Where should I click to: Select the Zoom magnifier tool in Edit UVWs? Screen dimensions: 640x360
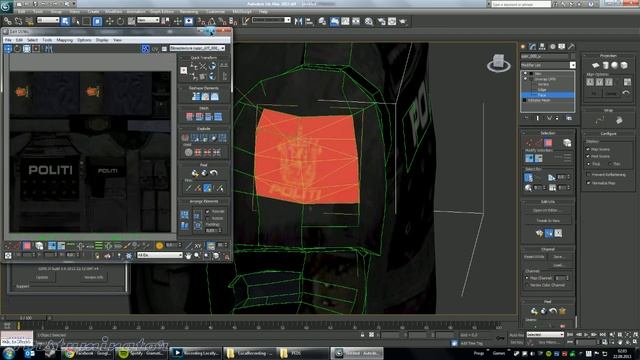[x=197, y=256]
